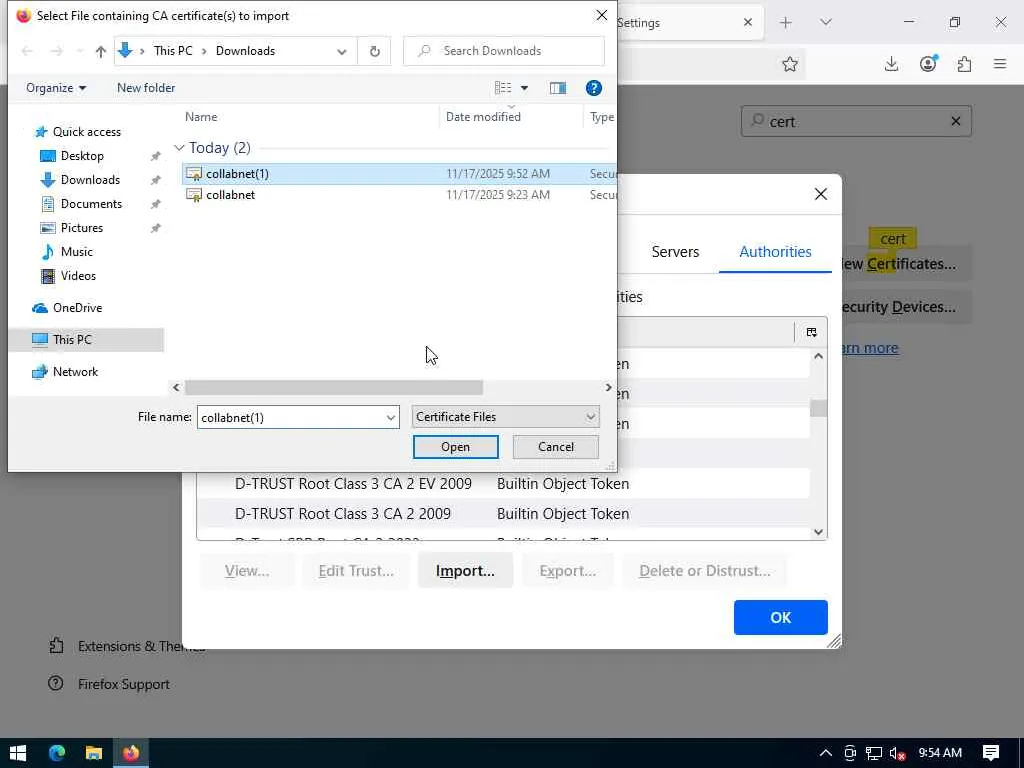Focus the Search Downloads field

coord(504,51)
